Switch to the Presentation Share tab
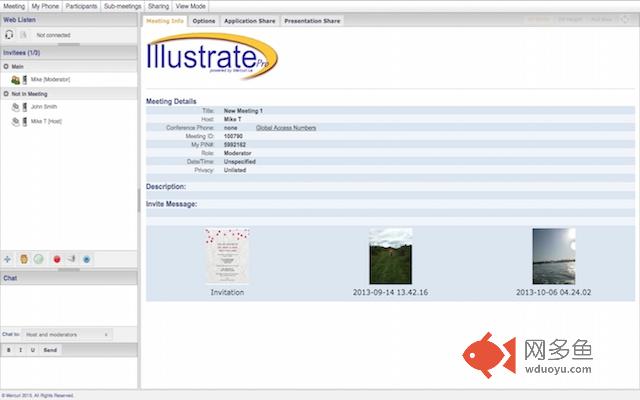This screenshot has height=400, width=640. pos(312,21)
